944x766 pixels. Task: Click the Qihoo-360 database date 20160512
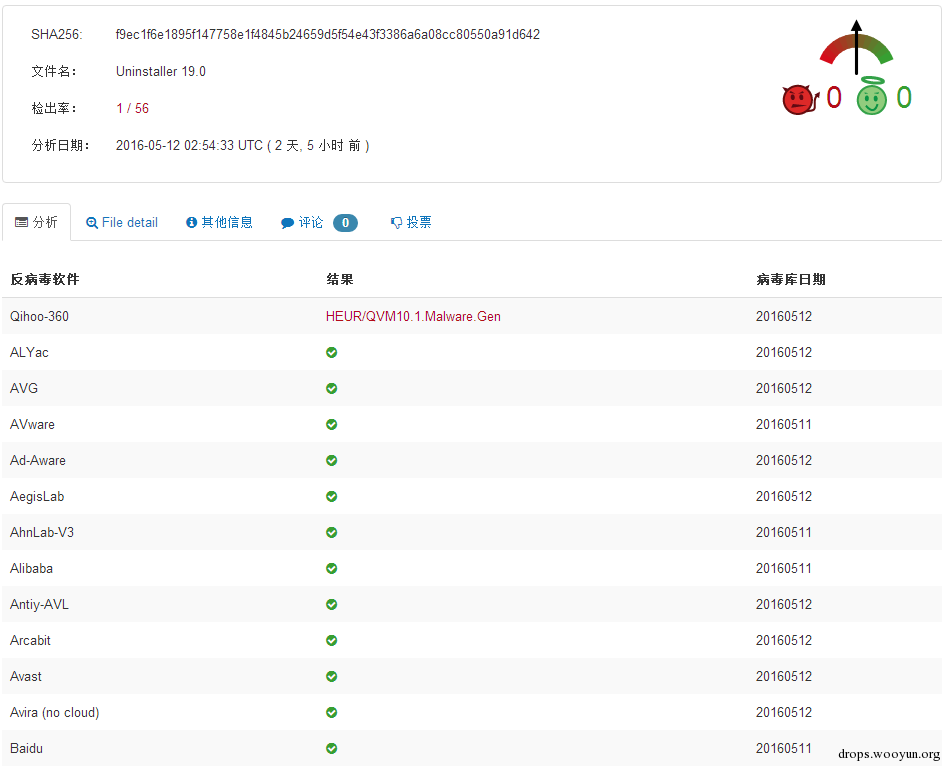(784, 316)
